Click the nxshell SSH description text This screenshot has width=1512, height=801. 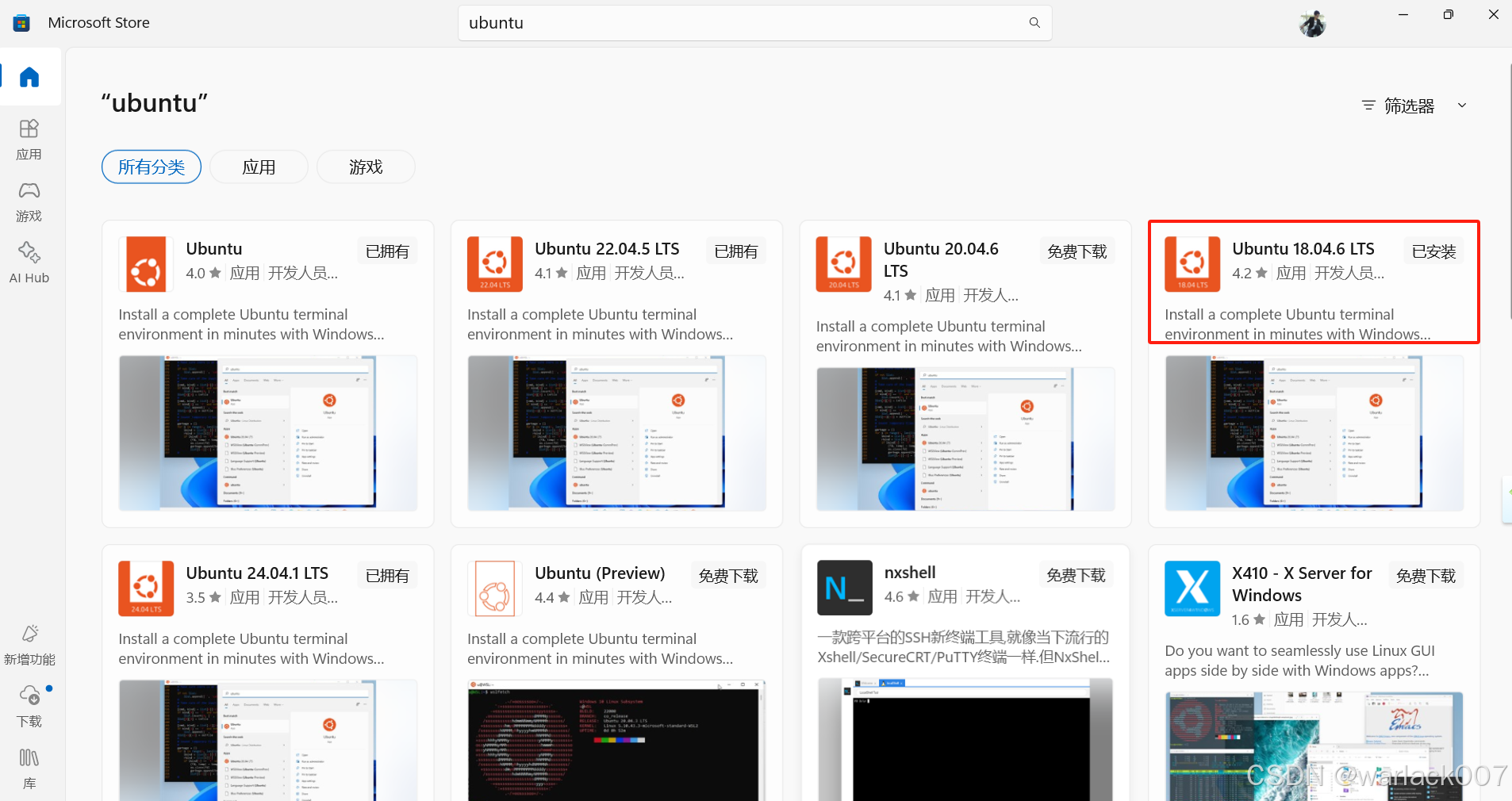(x=964, y=647)
